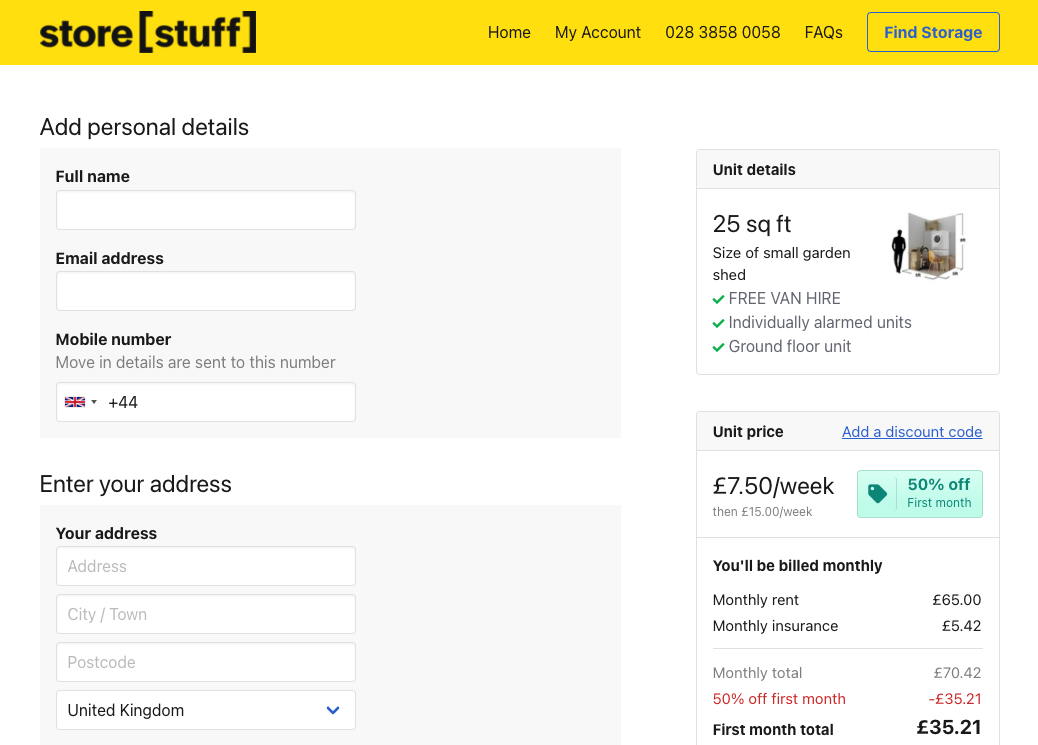This screenshot has width=1038, height=745.
Task: Click into the Email address field
Action: (x=206, y=291)
